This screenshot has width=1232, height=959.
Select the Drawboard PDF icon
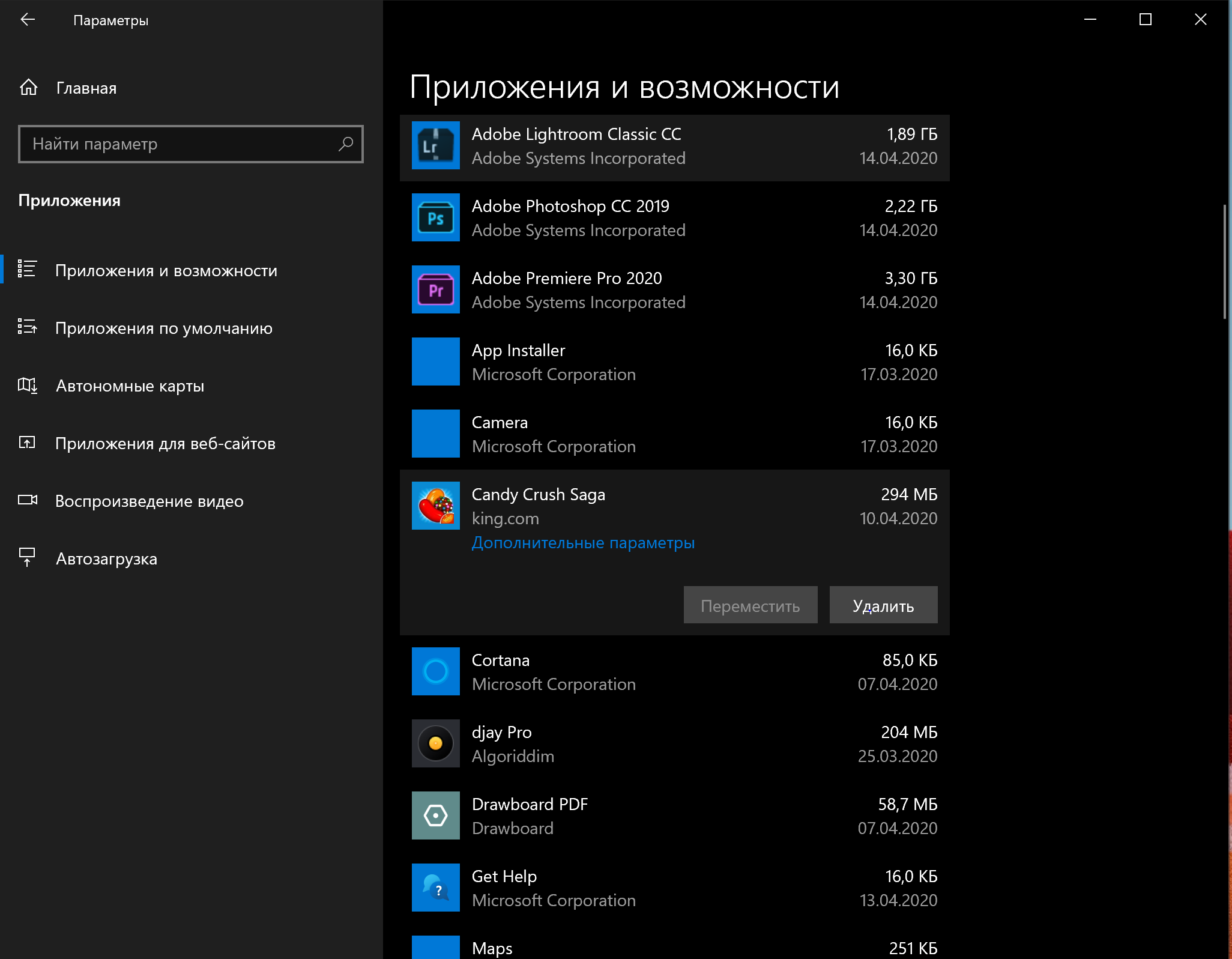435,815
